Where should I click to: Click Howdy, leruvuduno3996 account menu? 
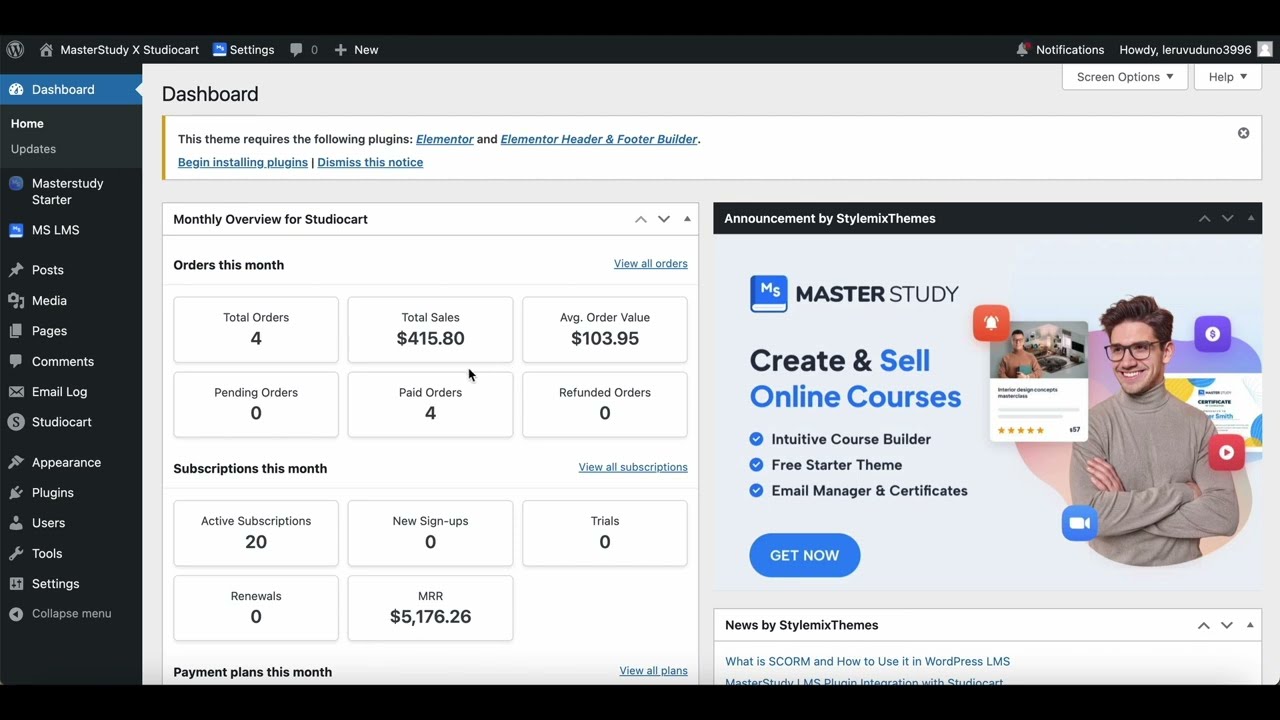(1185, 50)
